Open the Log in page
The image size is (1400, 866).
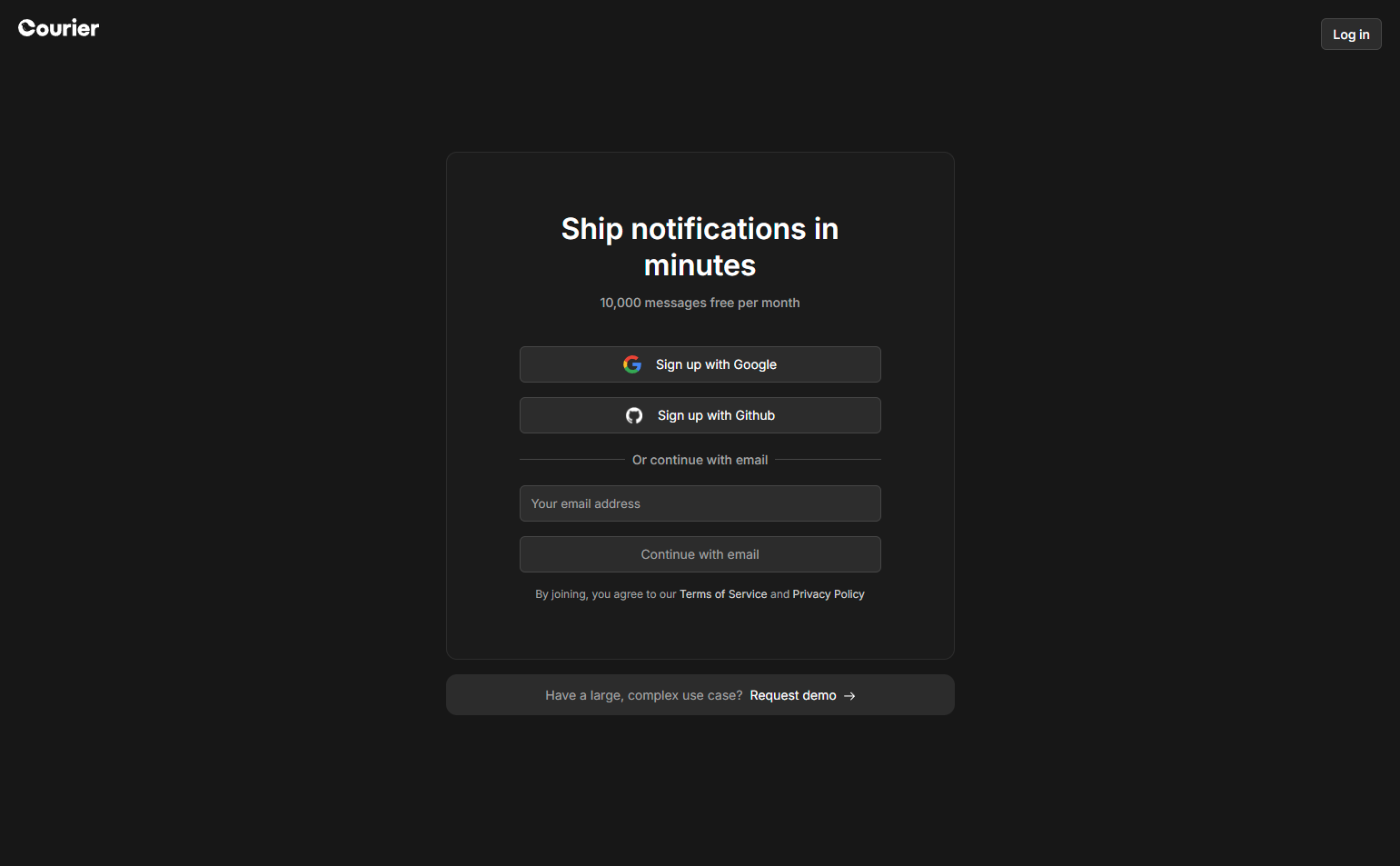point(1350,35)
